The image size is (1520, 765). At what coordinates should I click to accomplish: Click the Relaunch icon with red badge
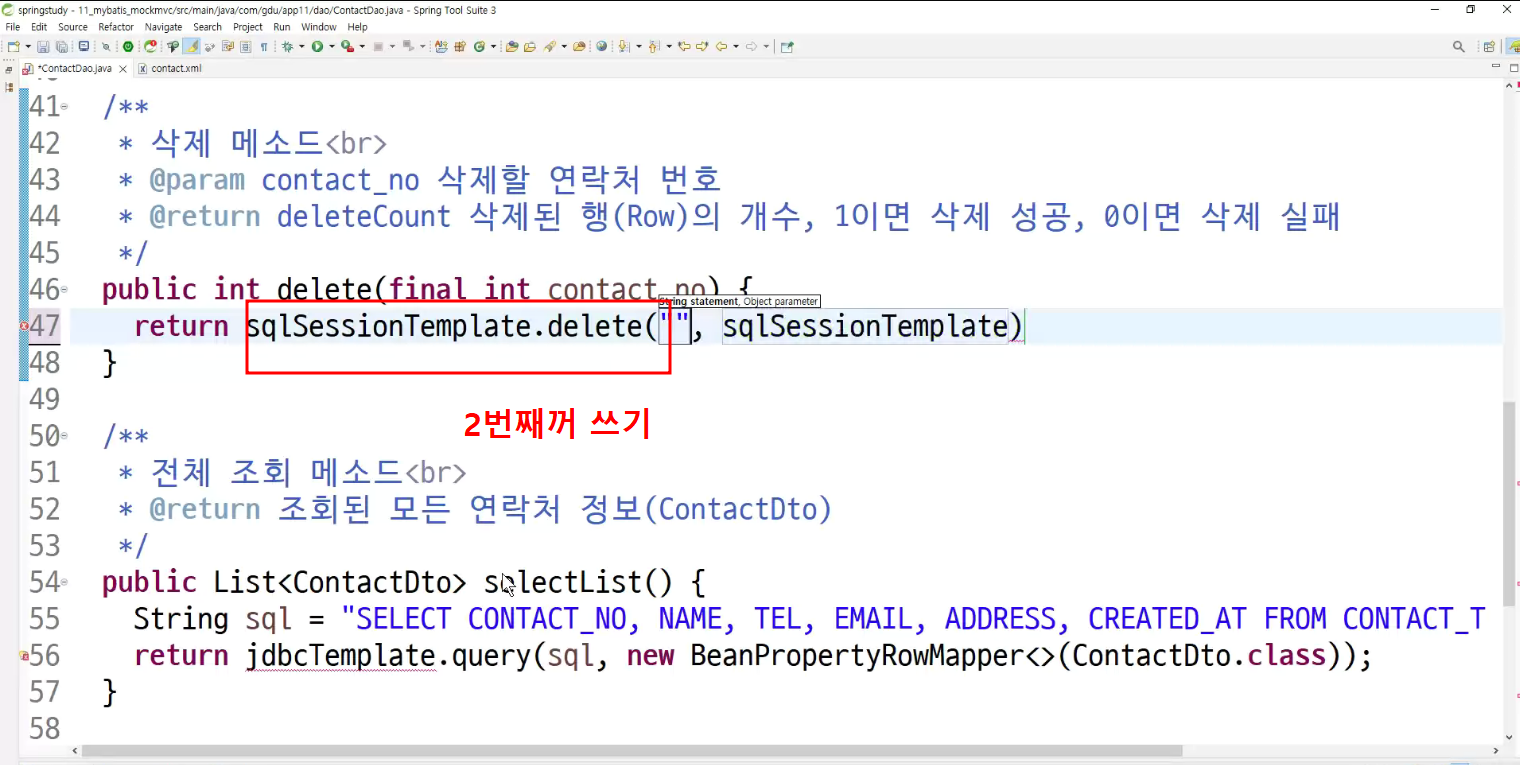pyautogui.click(x=150, y=46)
